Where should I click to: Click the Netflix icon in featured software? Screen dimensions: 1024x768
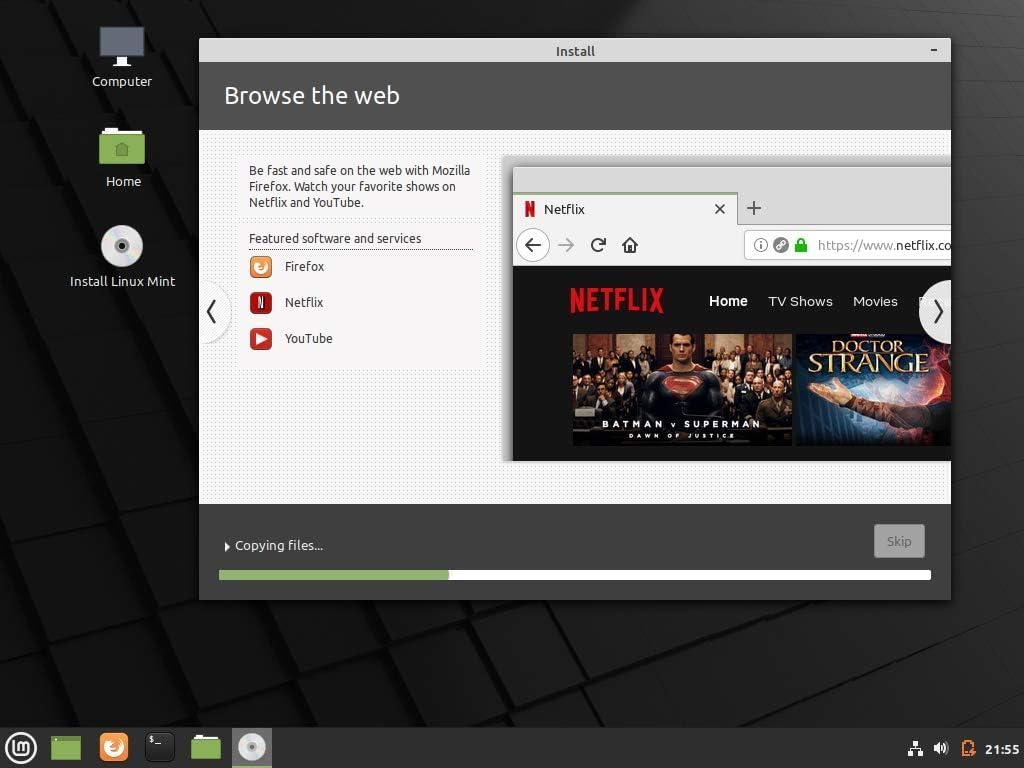click(261, 302)
